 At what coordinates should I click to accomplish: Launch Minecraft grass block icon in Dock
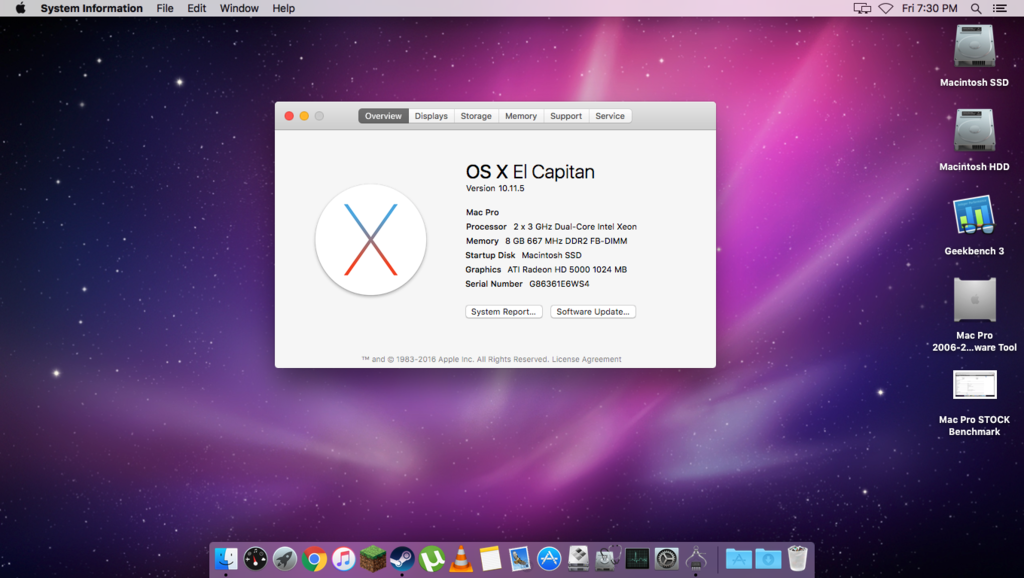point(373,559)
